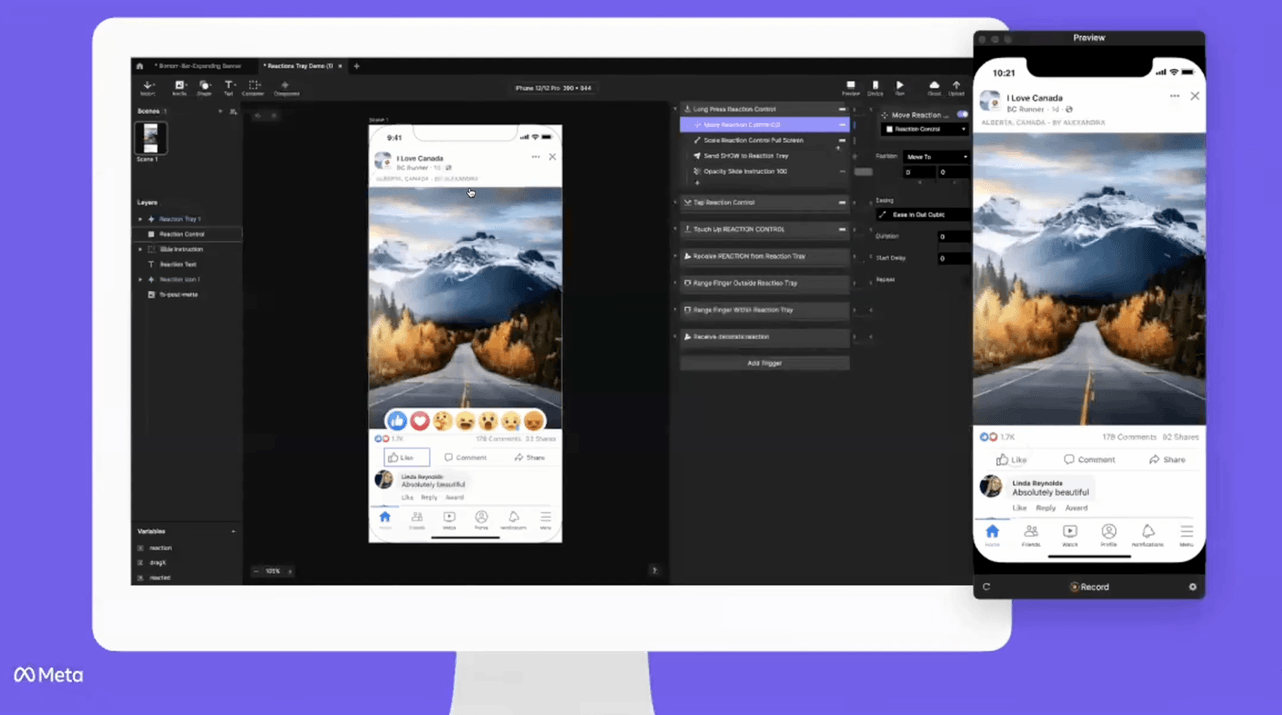Screen dimensions: 1282x715
Task: Select the Shape tool in the toolbar
Action: click(x=204, y=88)
